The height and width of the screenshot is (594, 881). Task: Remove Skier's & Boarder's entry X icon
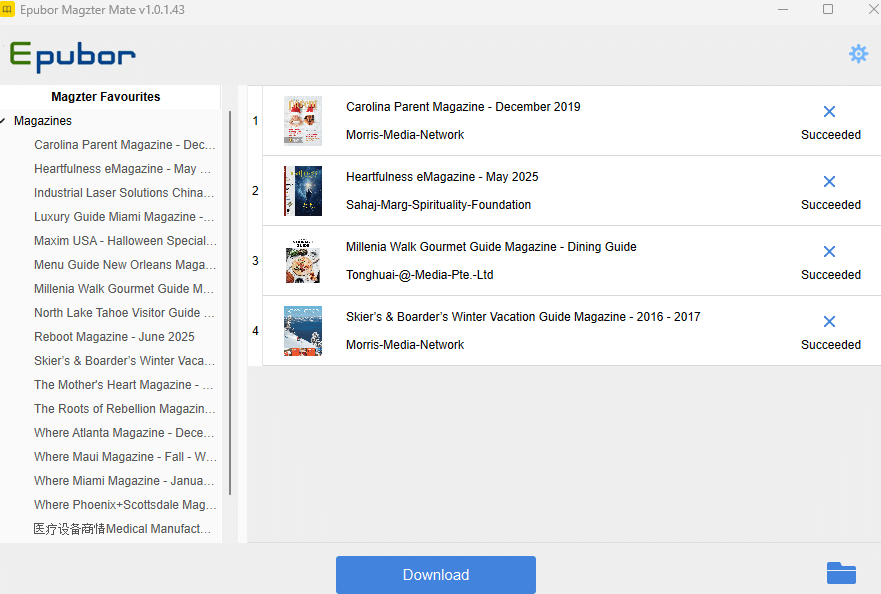click(x=829, y=322)
